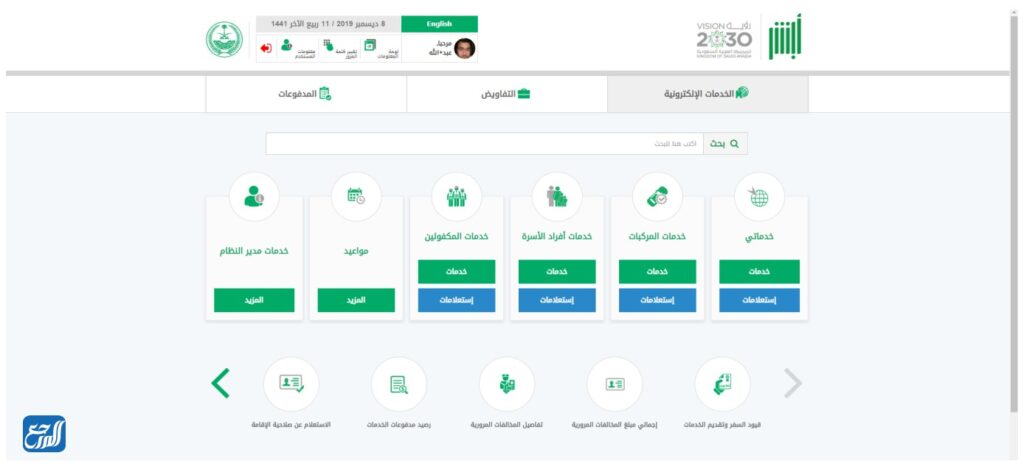Click the user profile photo
The image size is (1024, 467).
coord(464,48)
